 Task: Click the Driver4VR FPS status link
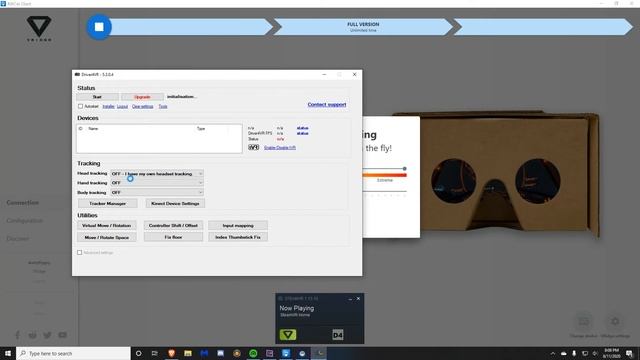point(302,133)
